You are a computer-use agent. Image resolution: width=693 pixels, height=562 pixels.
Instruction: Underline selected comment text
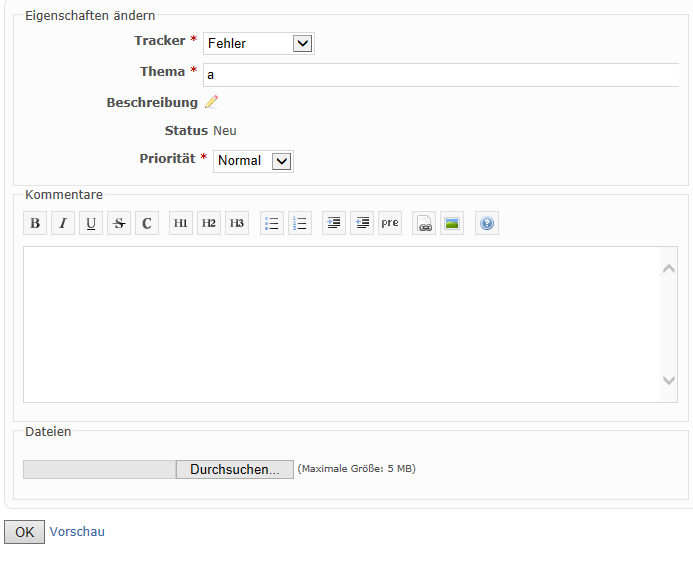[91, 223]
